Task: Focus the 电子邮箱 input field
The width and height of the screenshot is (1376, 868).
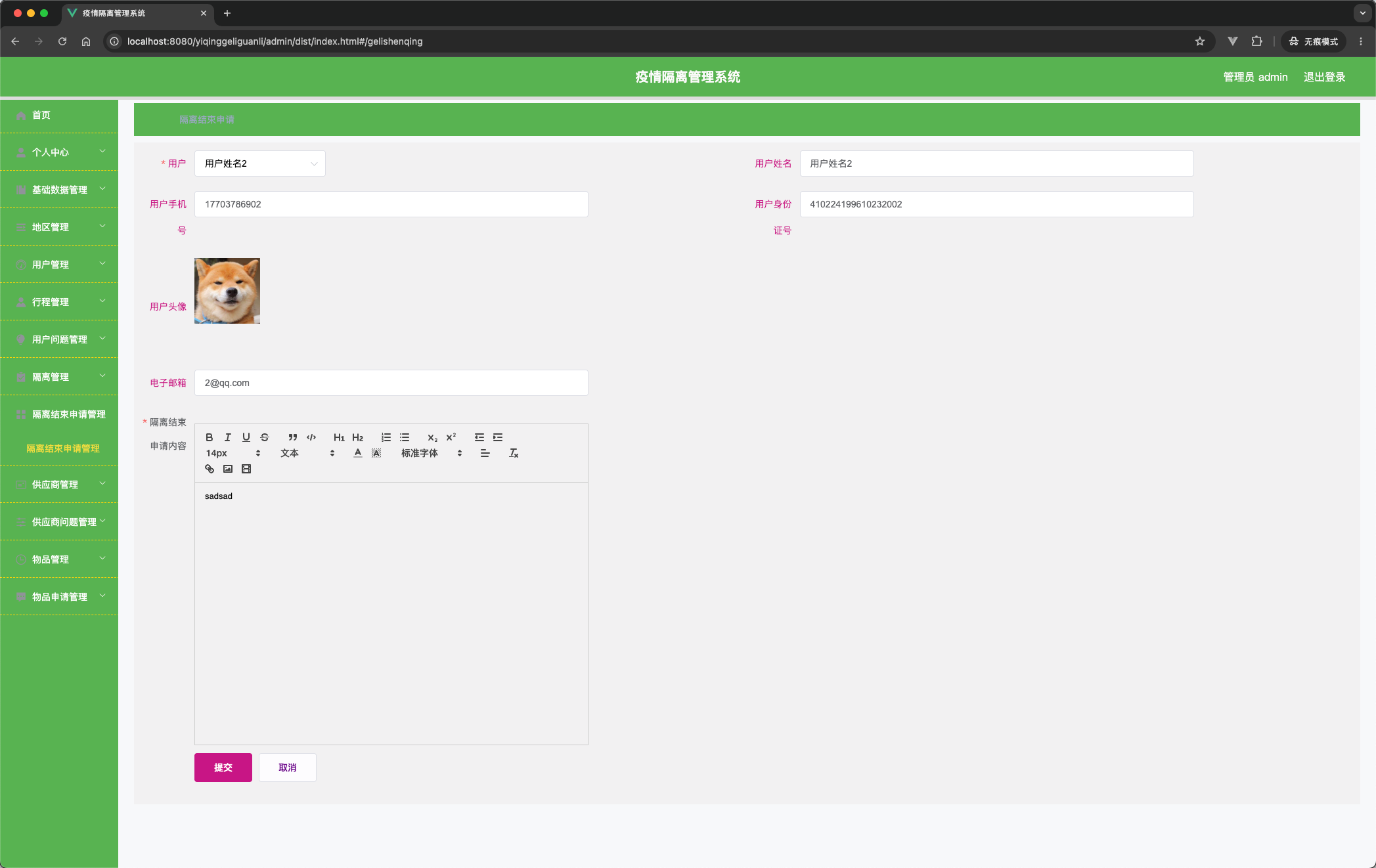Action: click(x=391, y=383)
